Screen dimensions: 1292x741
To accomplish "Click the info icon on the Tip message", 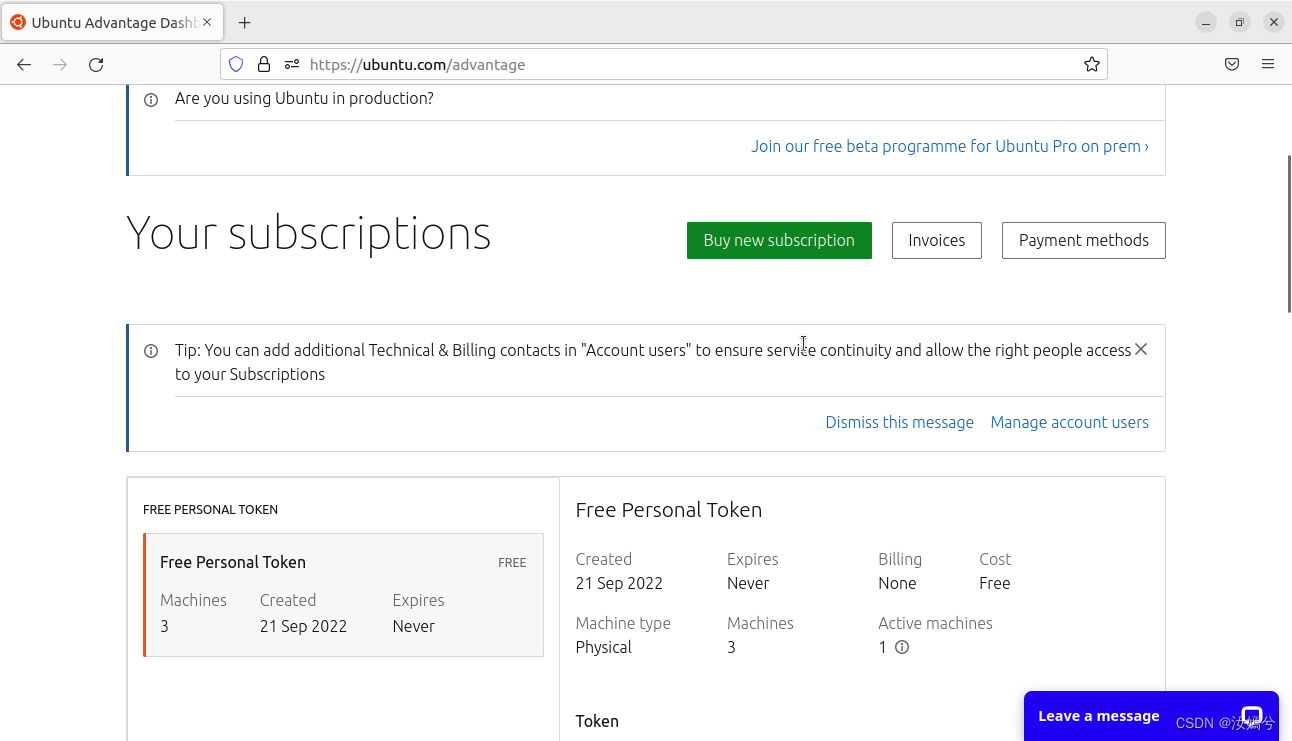I will [151, 351].
